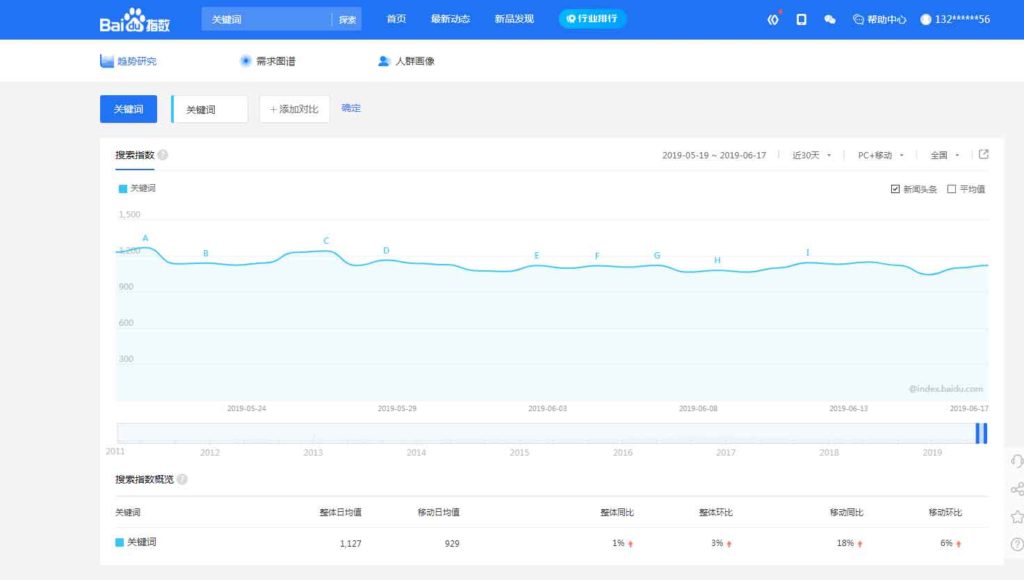1024x580 pixels.
Task: Click the export chart icon
Action: [x=984, y=155]
